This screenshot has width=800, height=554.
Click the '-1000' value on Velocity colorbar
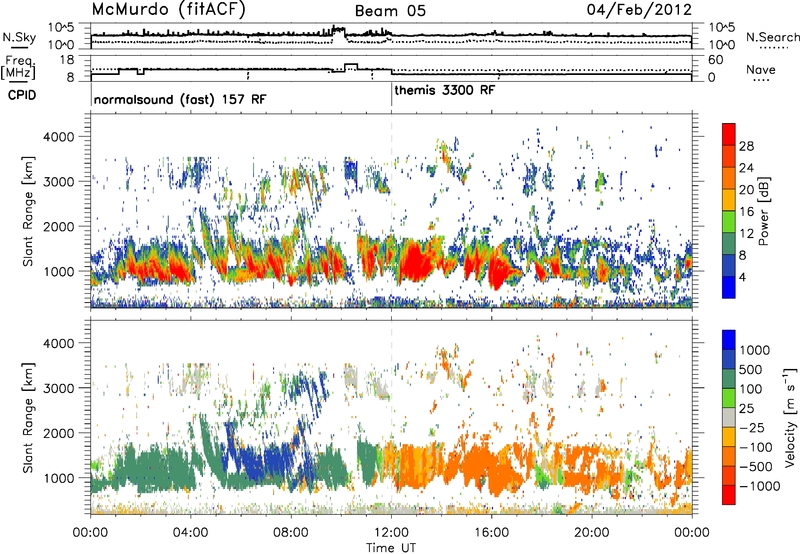click(760, 486)
